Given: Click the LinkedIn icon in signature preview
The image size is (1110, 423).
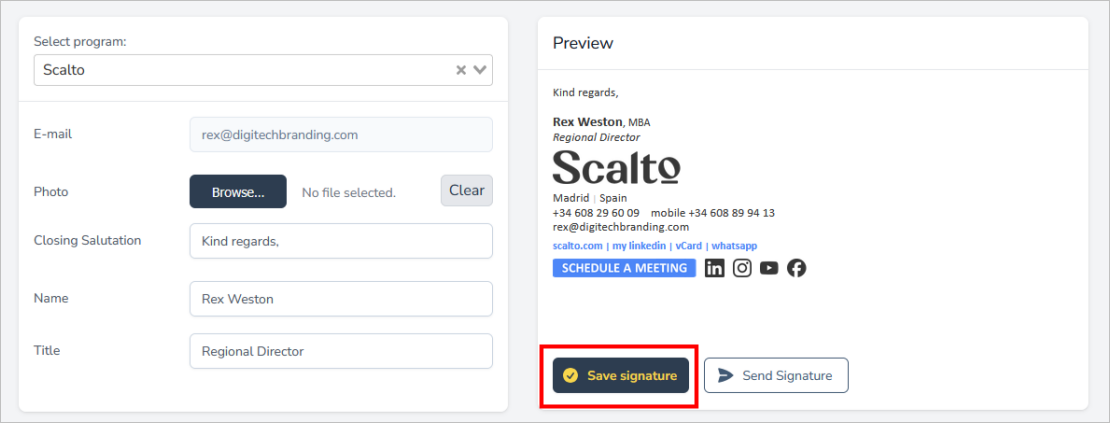Looking at the screenshot, I should 714,268.
